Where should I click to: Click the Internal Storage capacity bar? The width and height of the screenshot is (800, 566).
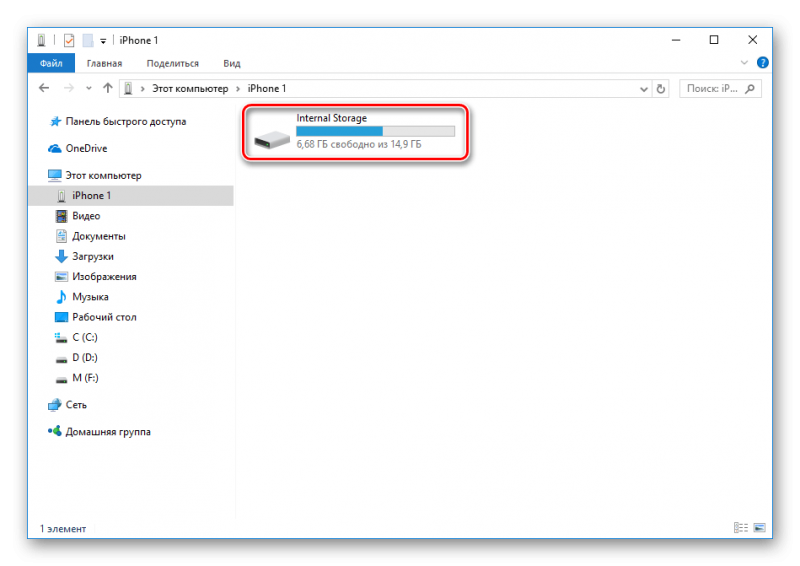(376, 131)
